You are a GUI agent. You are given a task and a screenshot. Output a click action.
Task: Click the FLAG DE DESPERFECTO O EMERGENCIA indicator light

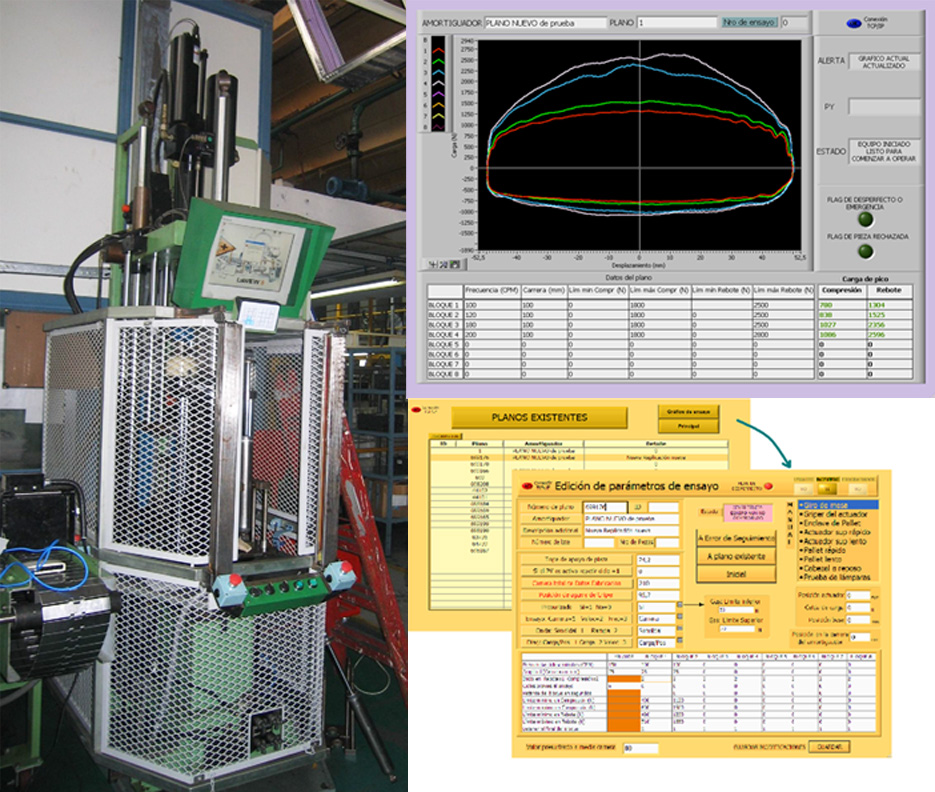865,219
